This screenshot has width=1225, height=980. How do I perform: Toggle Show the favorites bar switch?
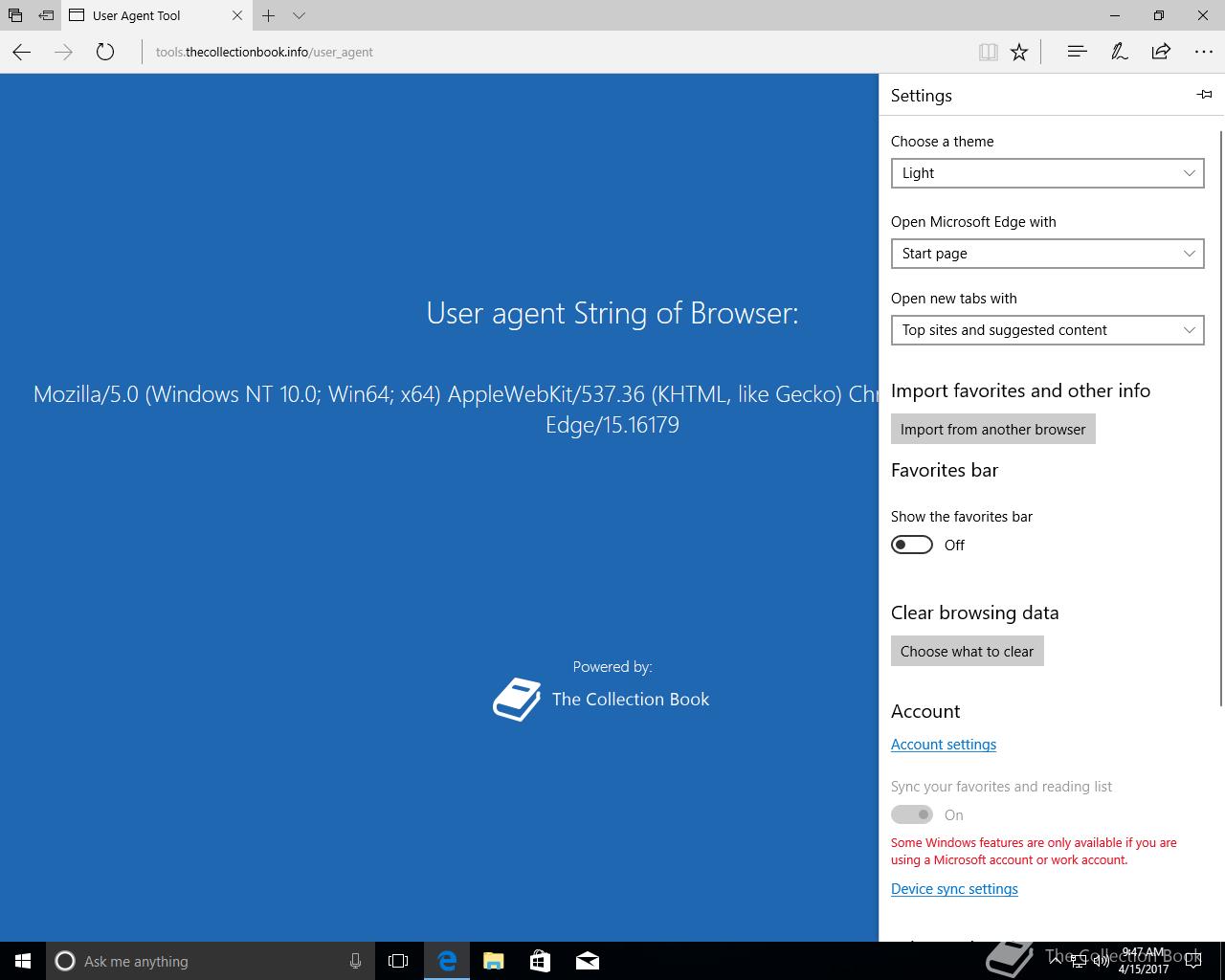(x=912, y=545)
